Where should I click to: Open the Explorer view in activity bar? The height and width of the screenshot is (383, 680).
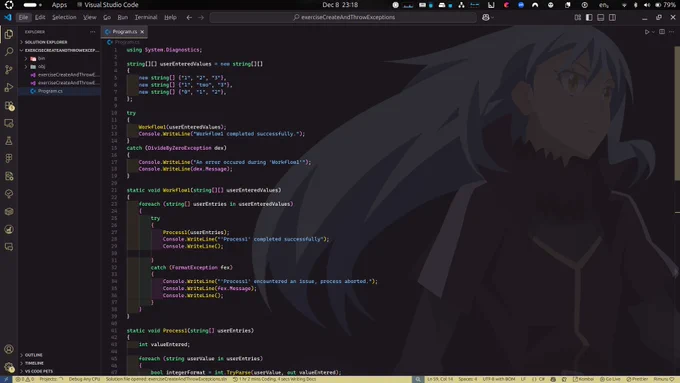tap(9, 34)
